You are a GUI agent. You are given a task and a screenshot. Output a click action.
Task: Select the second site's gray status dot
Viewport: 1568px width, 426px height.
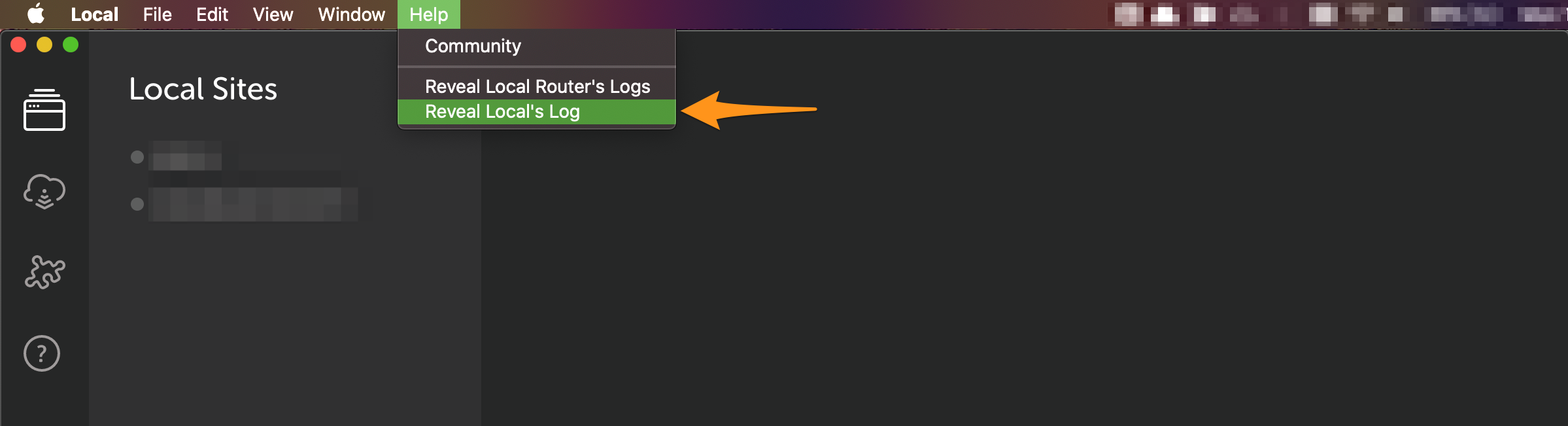(x=137, y=204)
